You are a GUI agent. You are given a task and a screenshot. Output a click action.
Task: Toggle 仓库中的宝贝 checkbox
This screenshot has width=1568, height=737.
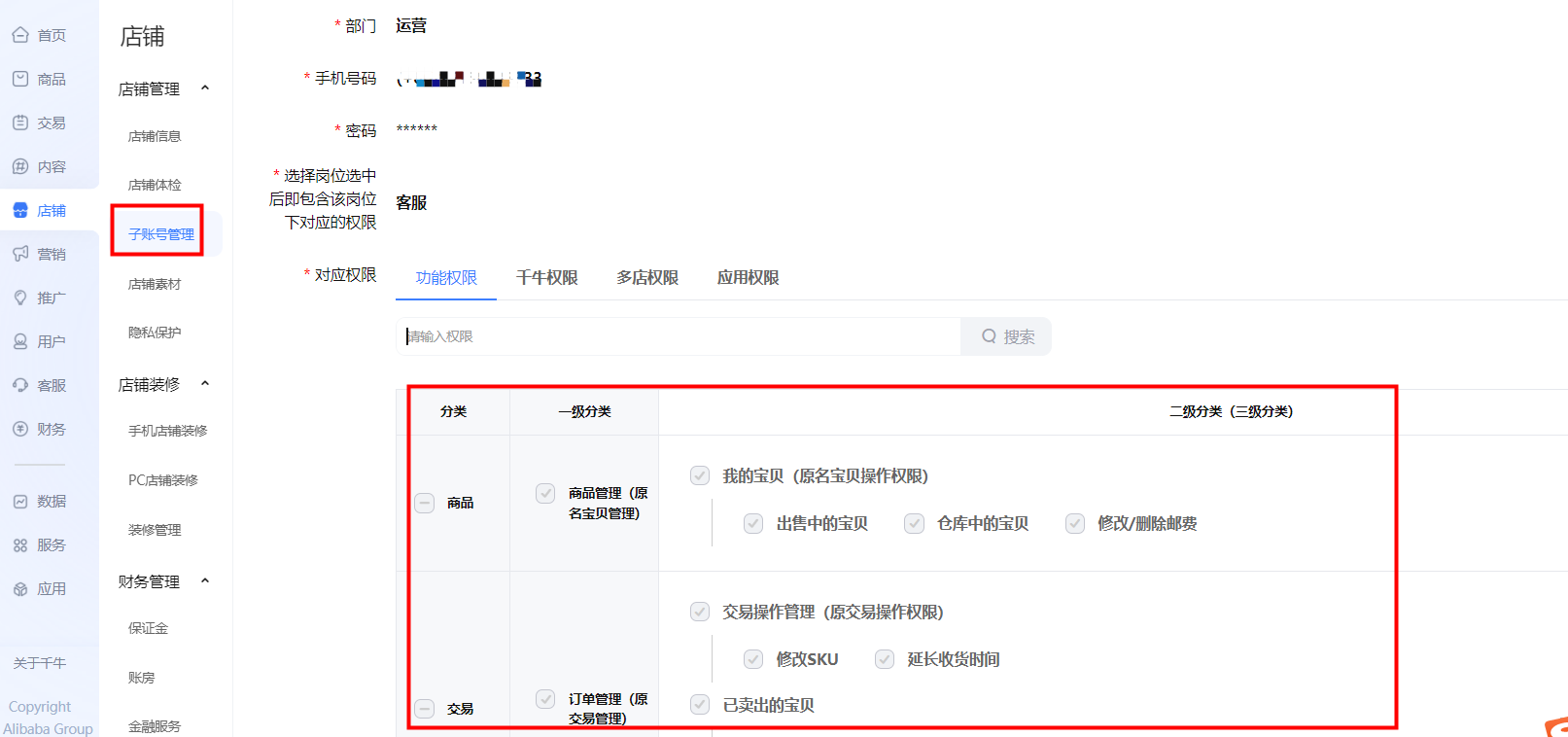click(914, 523)
